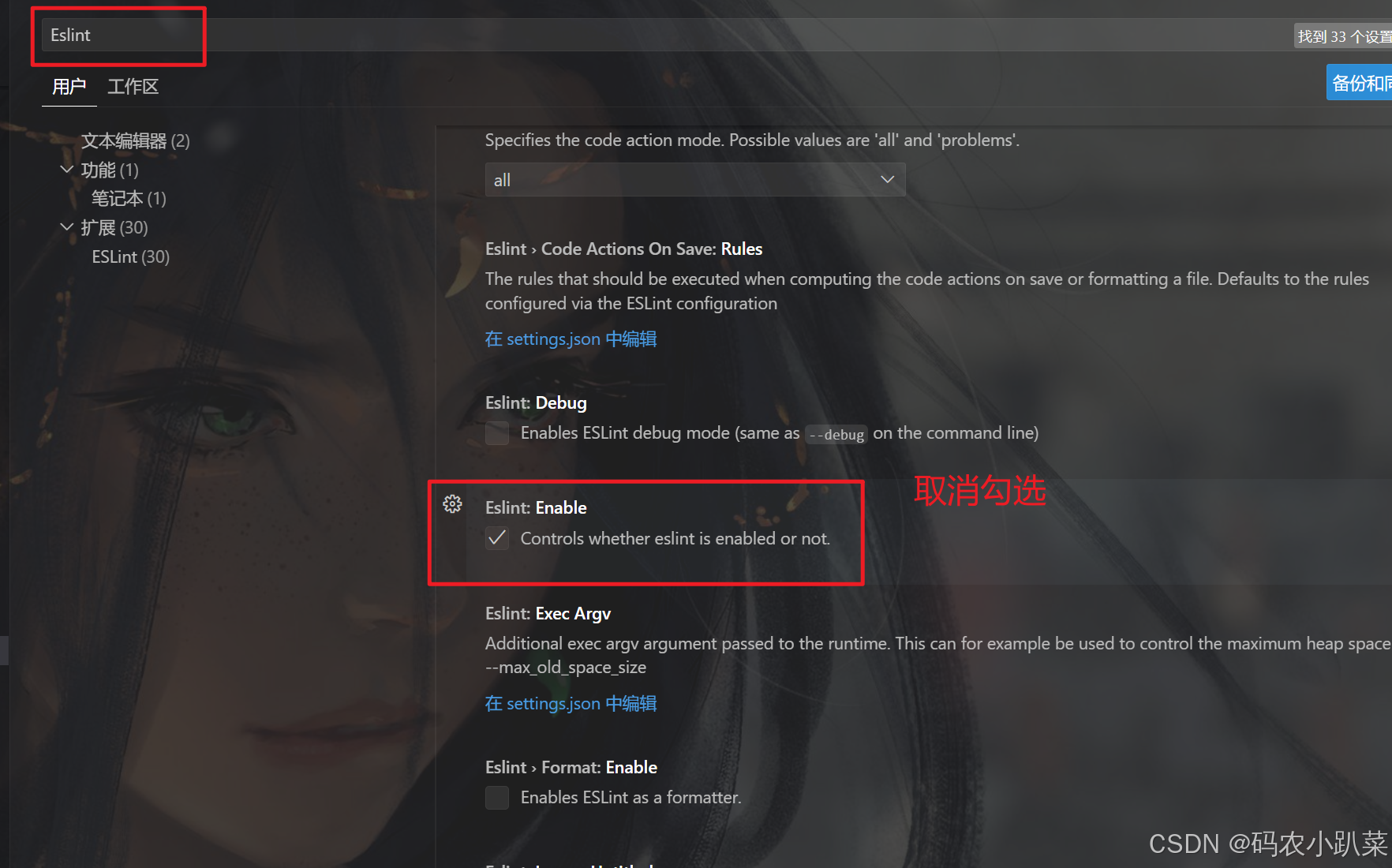Switch to the 工作区 settings tab
Viewport: 1392px width, 868px height.
pos(133,87)
